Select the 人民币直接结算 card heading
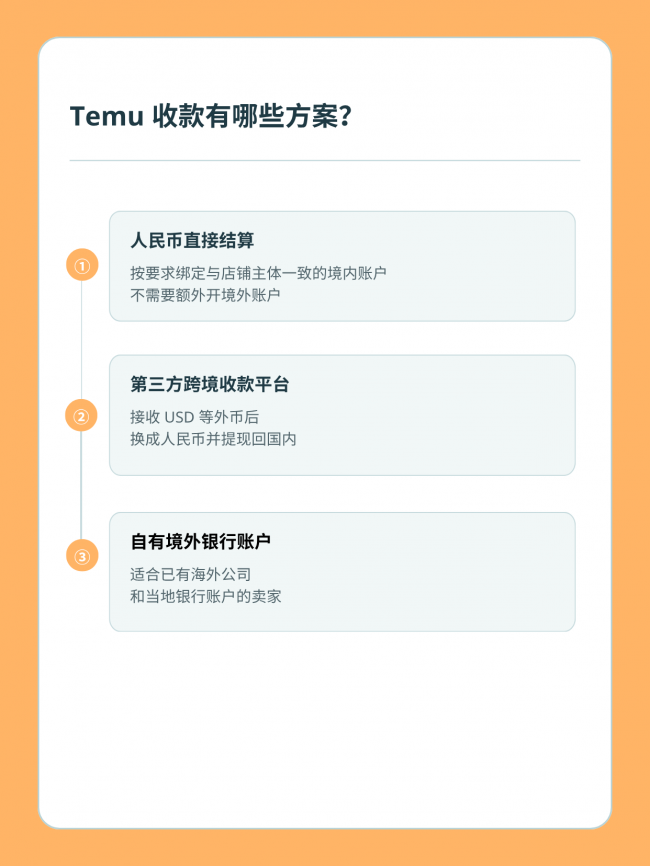Image resolution: width=650 pixels, height=866 pixels. [192, 240]
